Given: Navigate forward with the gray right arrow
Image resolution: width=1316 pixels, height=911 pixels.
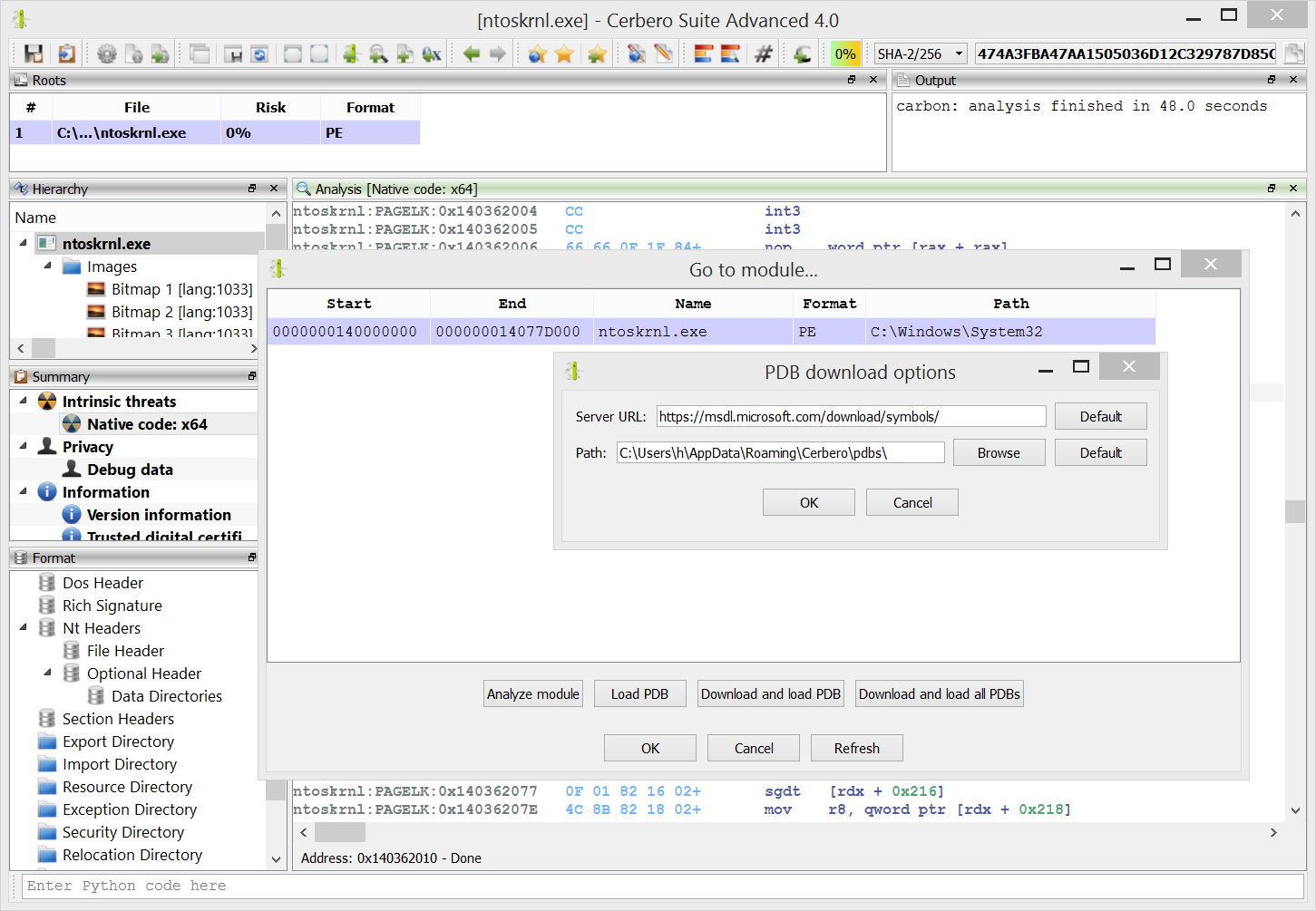Looking at the screenshot, I should 498,53.
